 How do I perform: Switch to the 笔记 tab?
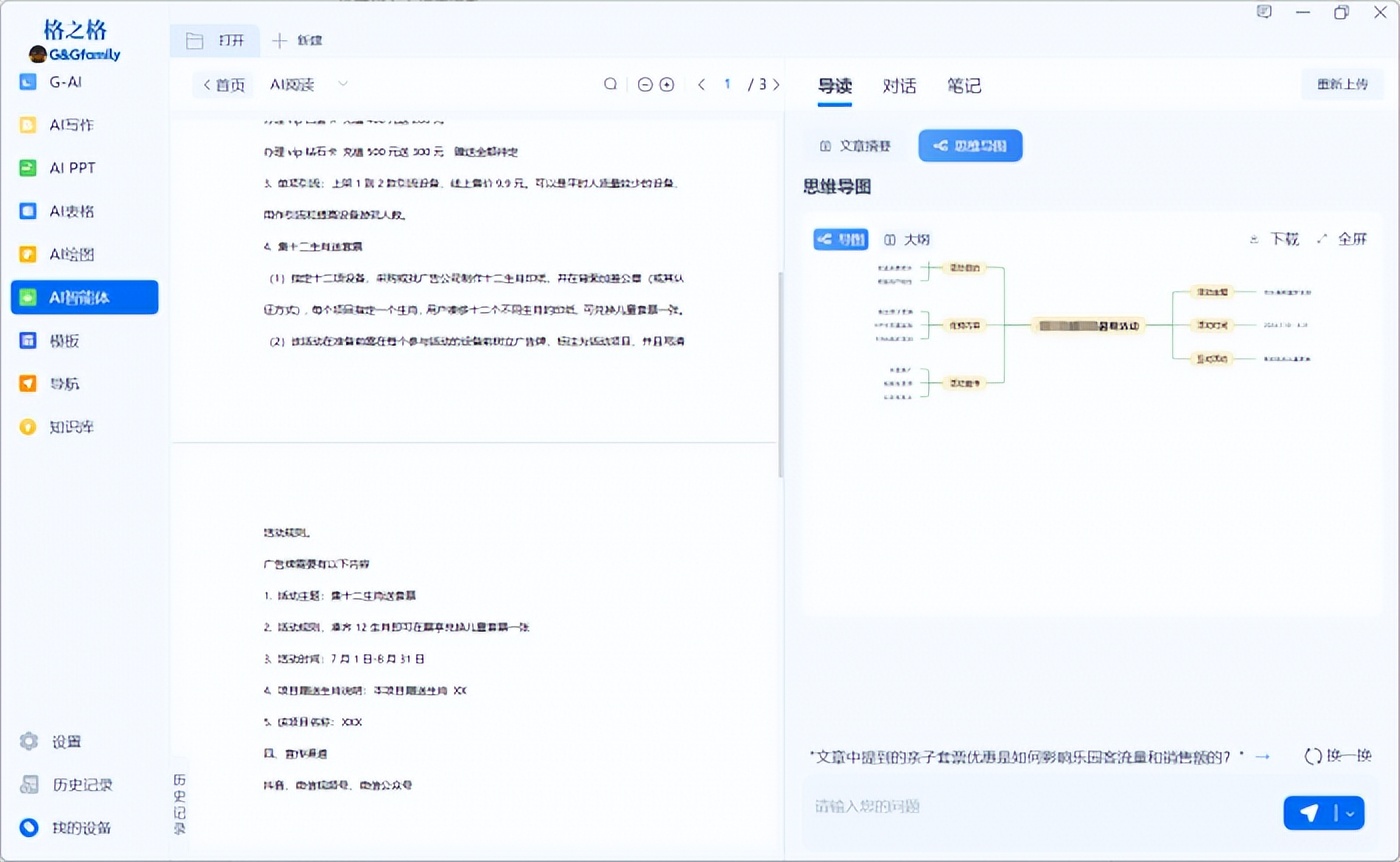pos(964,86)
